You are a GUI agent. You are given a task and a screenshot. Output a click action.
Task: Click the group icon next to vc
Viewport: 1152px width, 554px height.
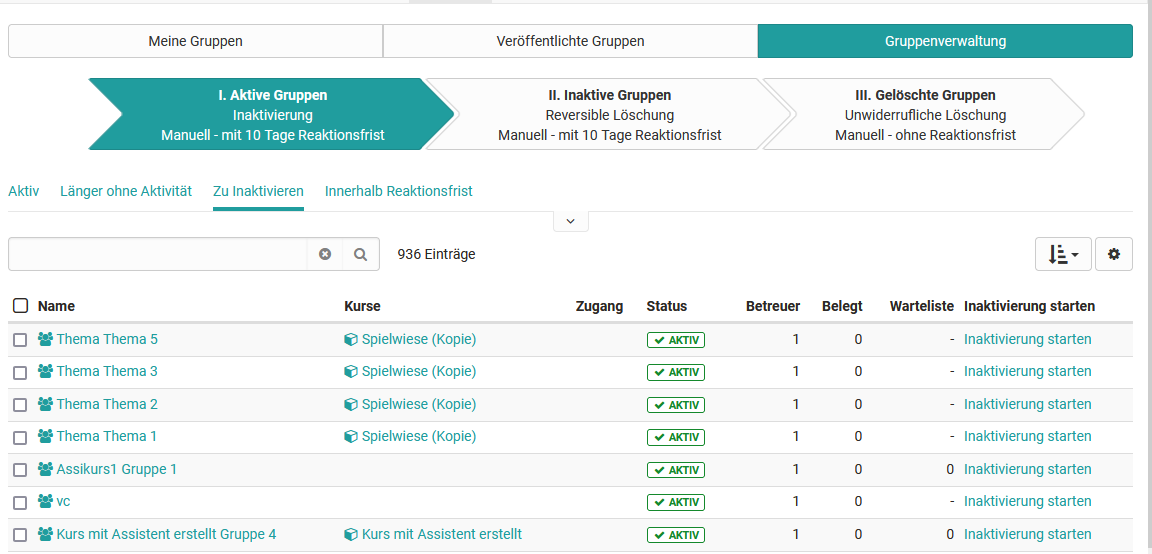[x=46, y=502]
